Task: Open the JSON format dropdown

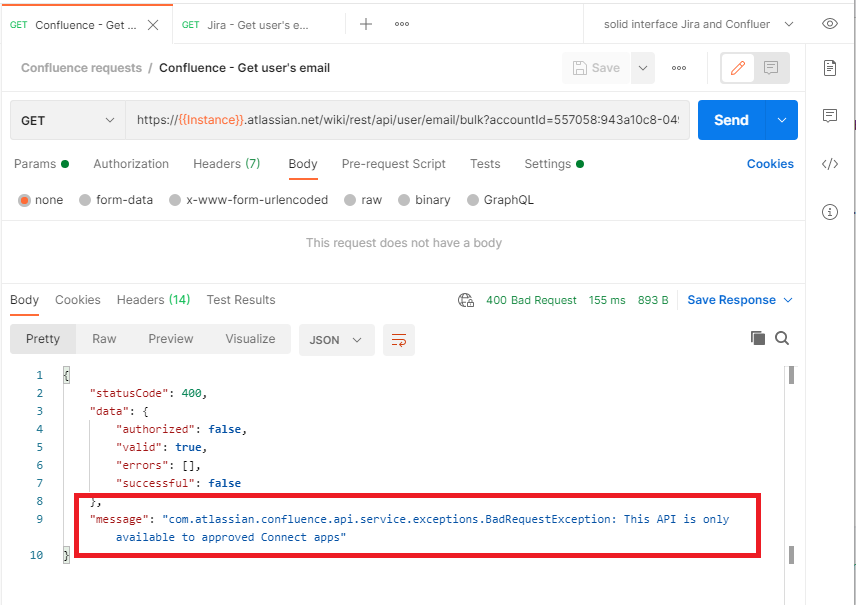Action: tap(336, 340)
